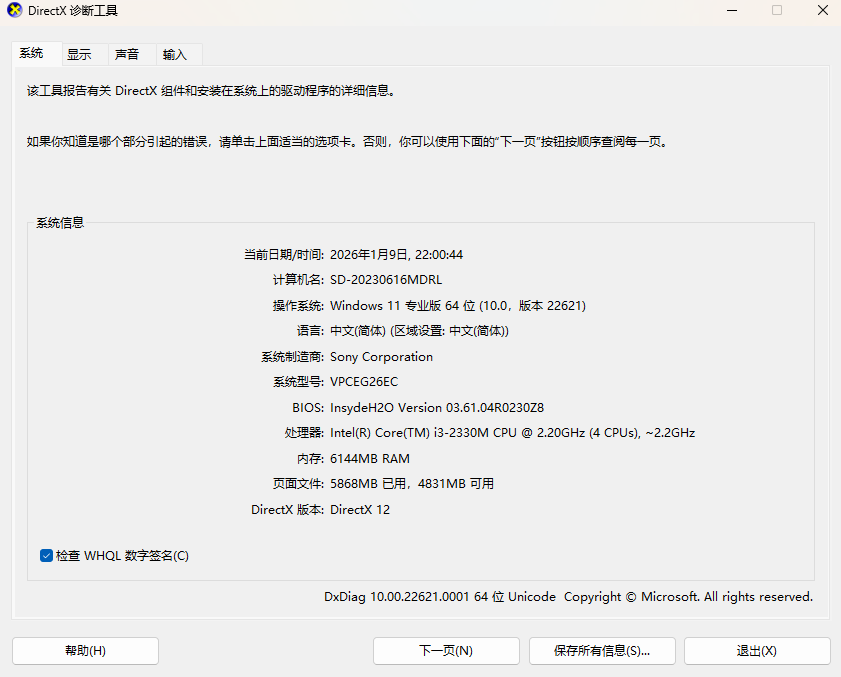
Task: Click the 当前日期/时间 label
Action: (284, 255)
